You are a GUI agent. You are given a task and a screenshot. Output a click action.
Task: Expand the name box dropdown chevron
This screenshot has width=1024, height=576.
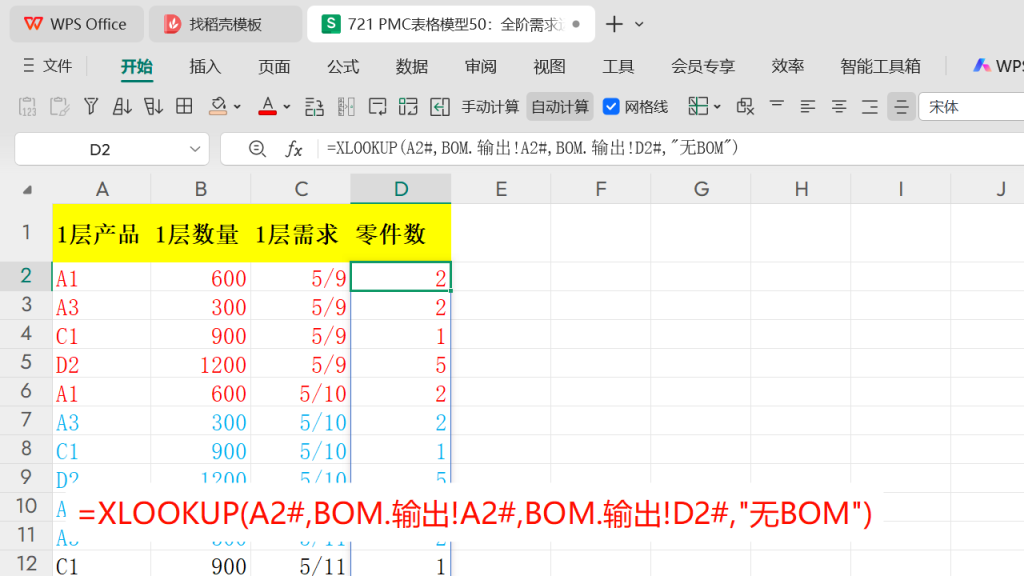coord(195,150)
